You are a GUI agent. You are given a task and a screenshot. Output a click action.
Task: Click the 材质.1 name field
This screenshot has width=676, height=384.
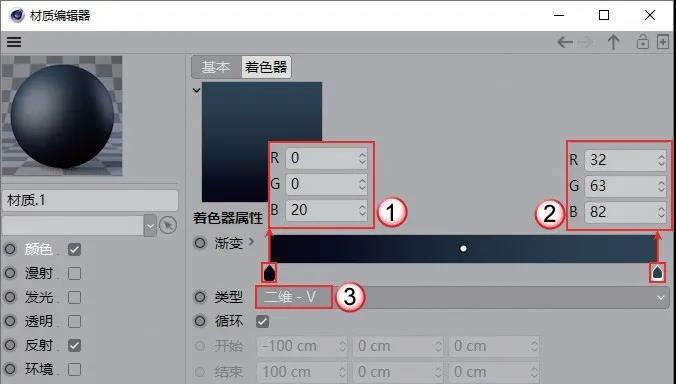90,200
